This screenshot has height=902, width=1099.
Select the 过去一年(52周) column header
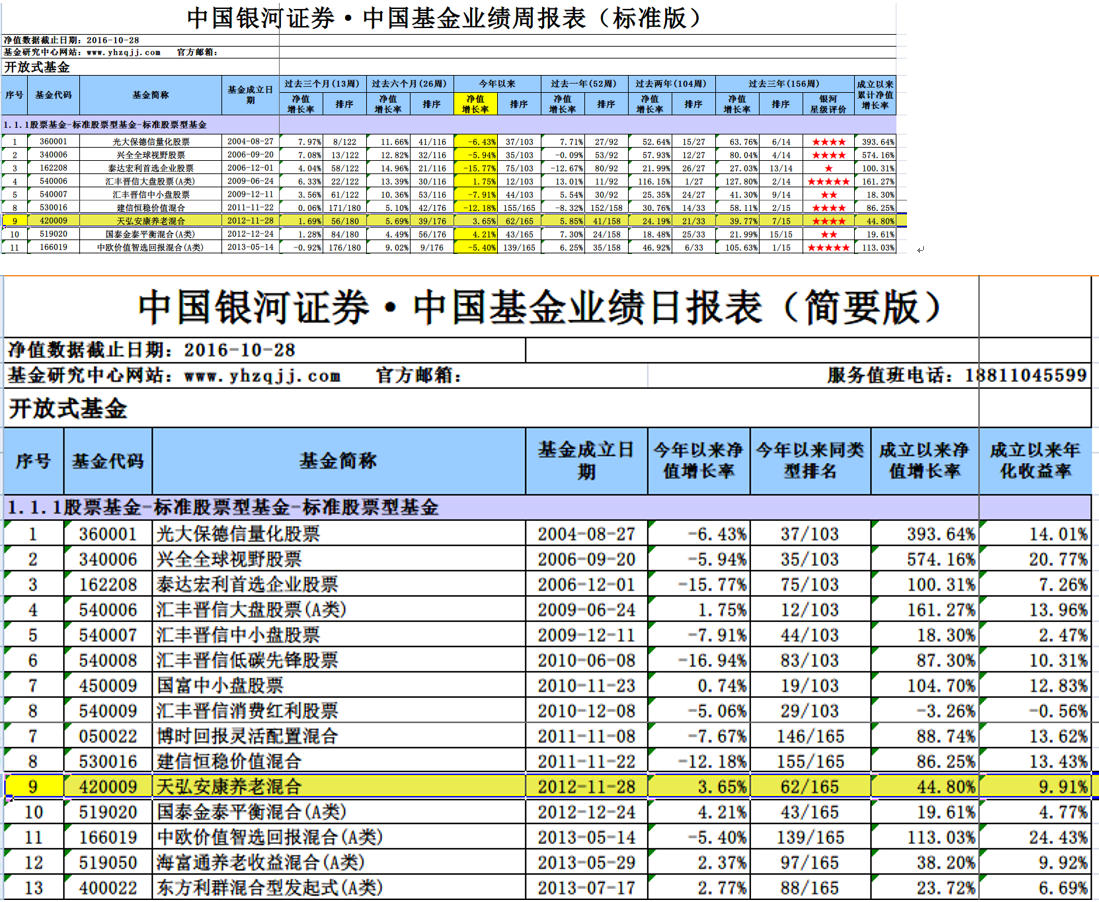[x=584, y=84]
